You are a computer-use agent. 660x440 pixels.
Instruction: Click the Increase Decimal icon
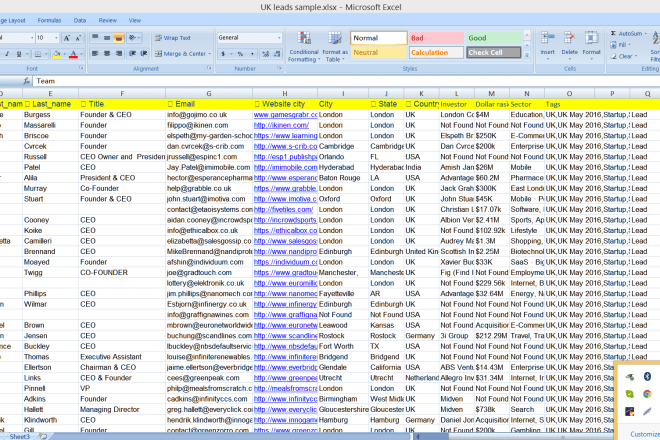[265, 54]
